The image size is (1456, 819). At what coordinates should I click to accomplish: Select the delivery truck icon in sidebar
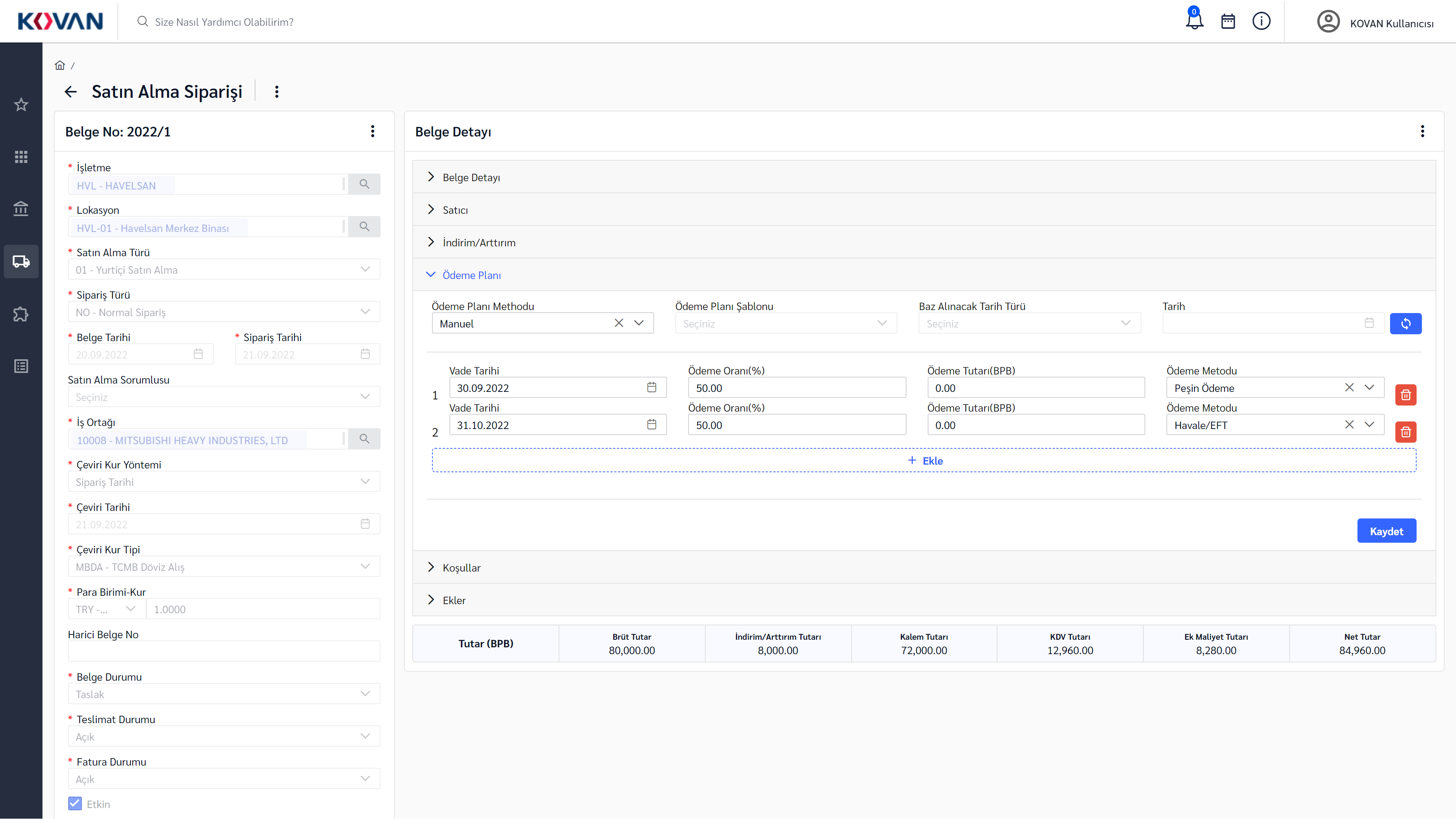(21, 261)
